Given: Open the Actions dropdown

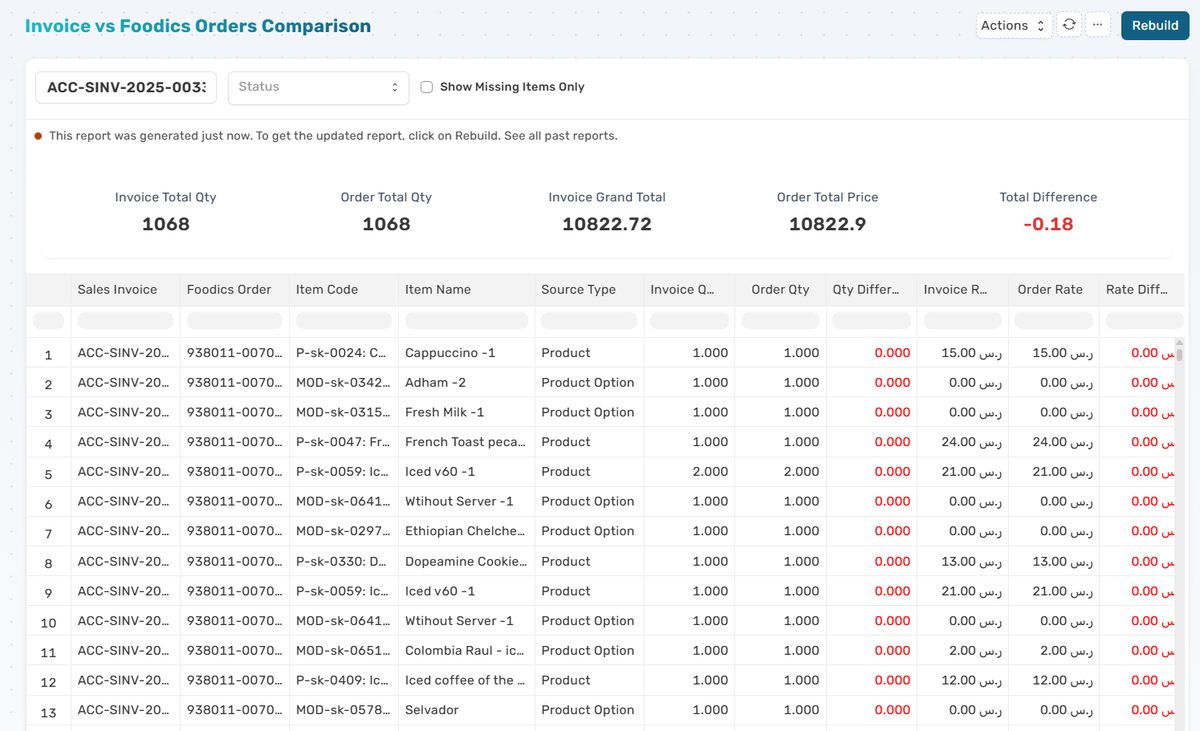Looking at the screenshot, I should pos(1012,25).
